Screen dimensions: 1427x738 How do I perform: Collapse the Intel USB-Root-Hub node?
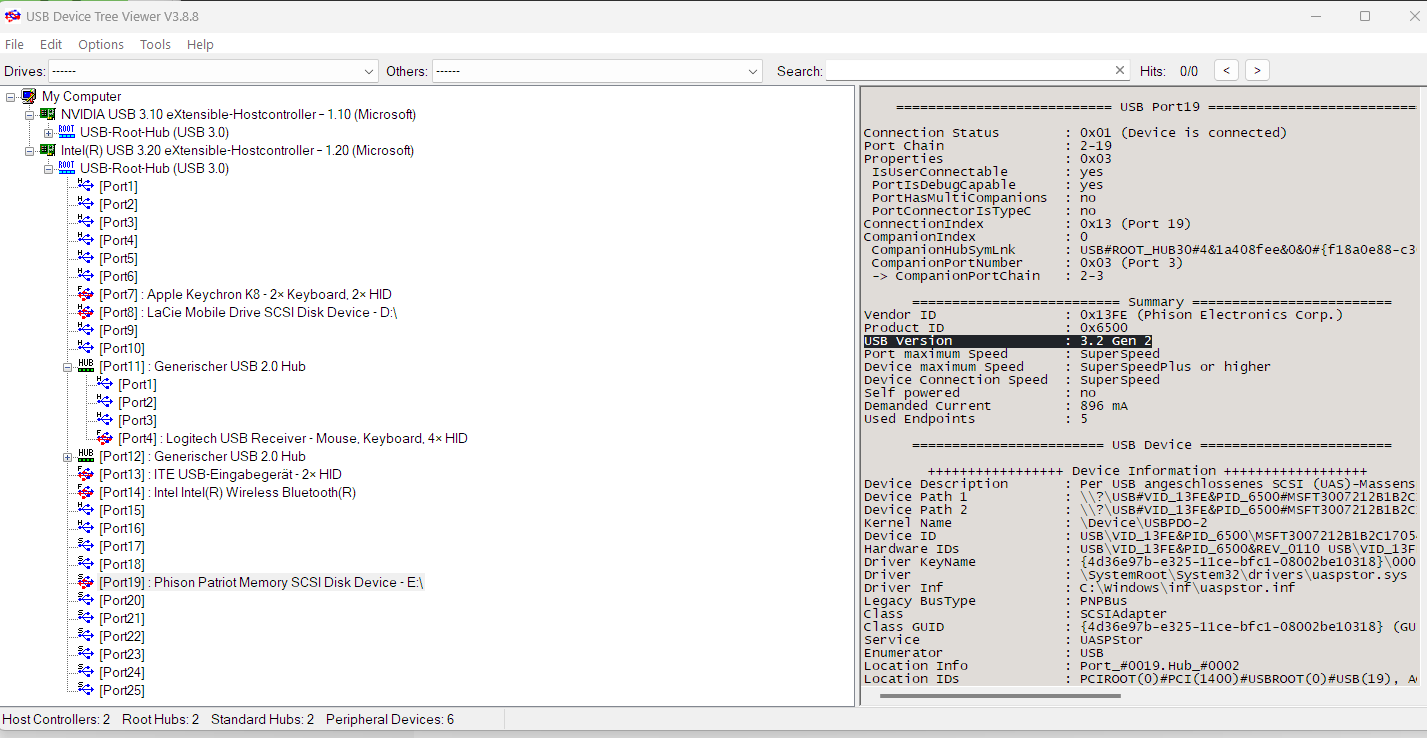48,169
